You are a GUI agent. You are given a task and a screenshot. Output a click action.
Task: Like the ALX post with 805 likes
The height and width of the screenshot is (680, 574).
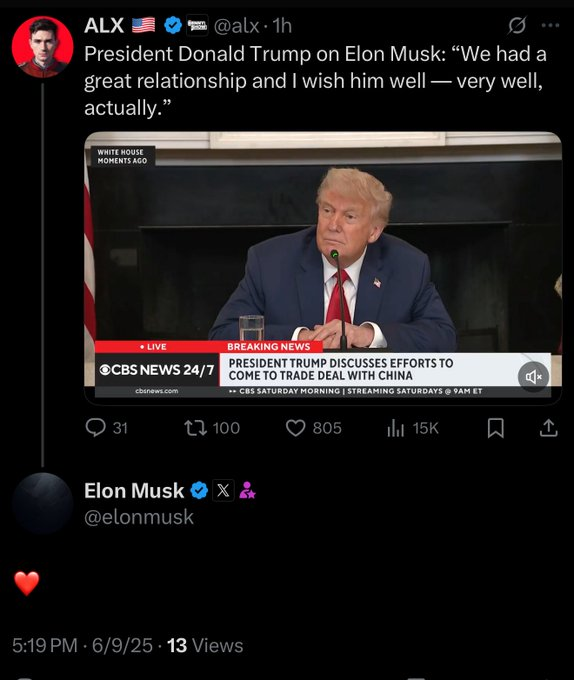pyautogui.click(x=313, y=428)
